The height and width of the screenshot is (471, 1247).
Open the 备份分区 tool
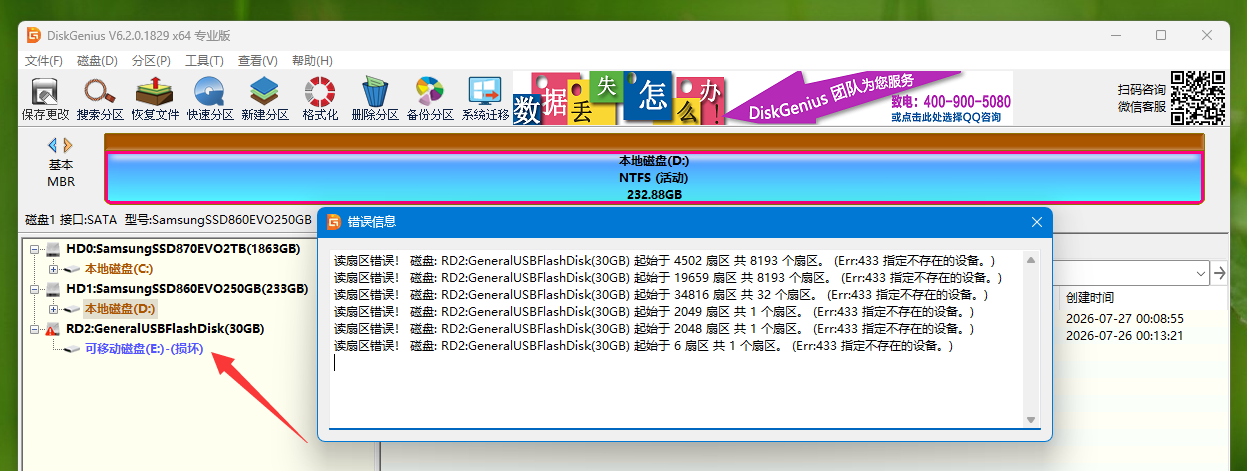pos(430,99)
